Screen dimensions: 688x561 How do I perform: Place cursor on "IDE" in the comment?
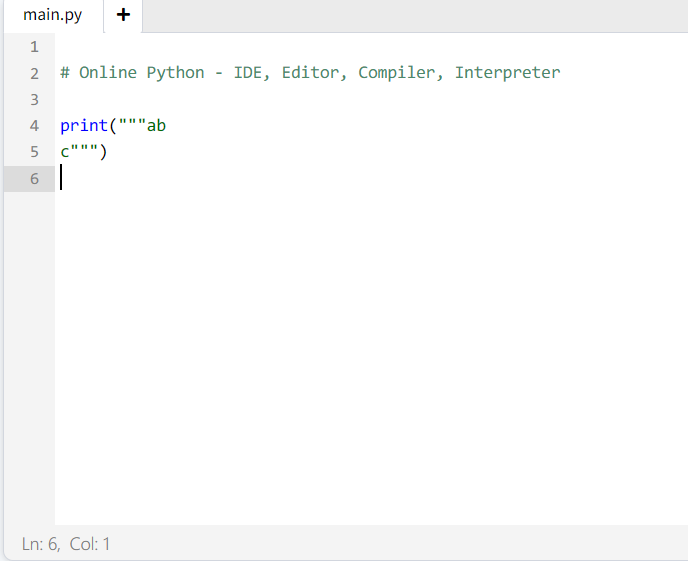click(x=247, y=73)
